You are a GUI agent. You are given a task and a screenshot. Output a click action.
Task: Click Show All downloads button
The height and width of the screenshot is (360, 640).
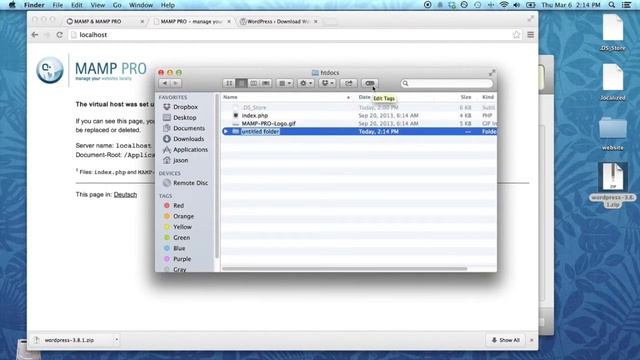click(505, 340)
